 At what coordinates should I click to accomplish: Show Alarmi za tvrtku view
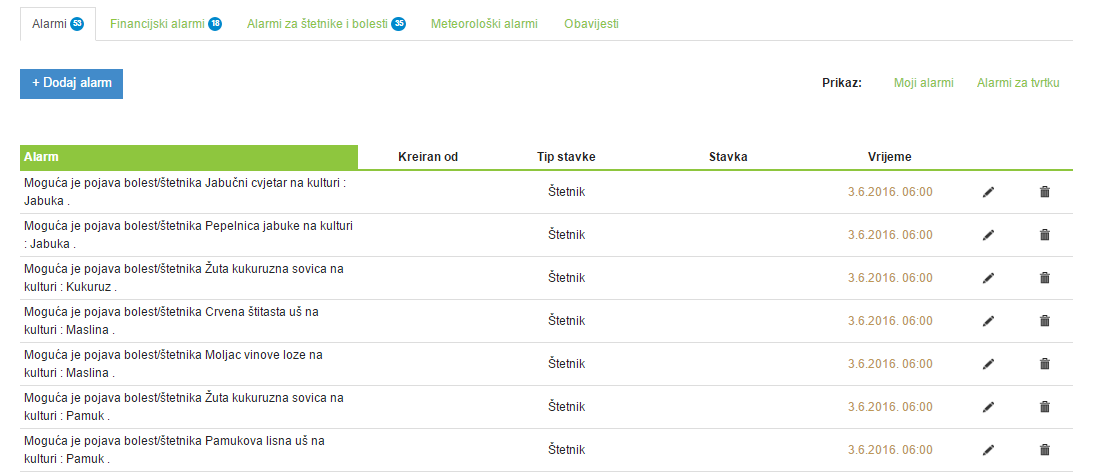coord(1018,83)
